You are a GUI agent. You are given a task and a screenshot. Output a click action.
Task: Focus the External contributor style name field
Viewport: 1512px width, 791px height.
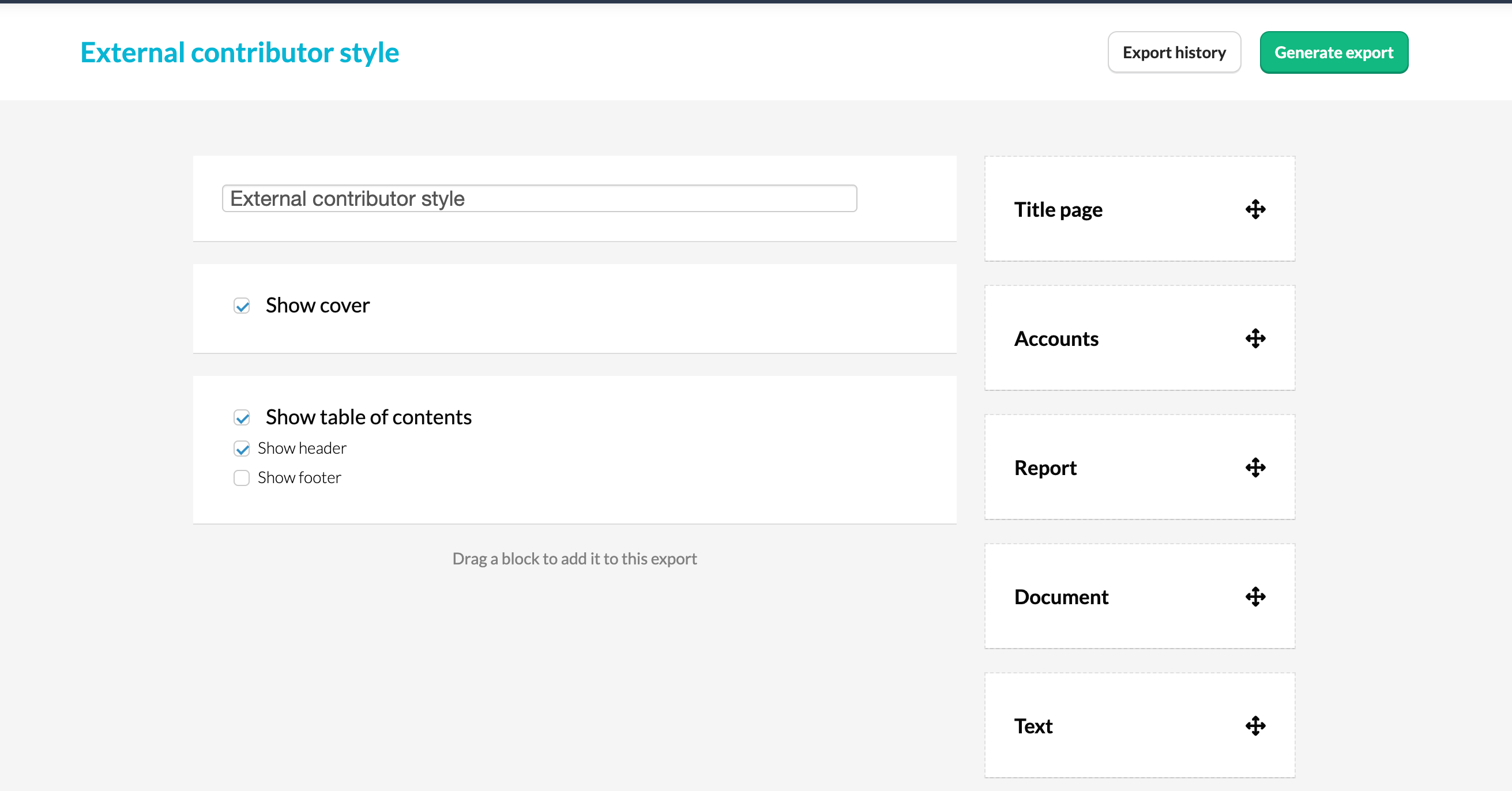[539, 198]
